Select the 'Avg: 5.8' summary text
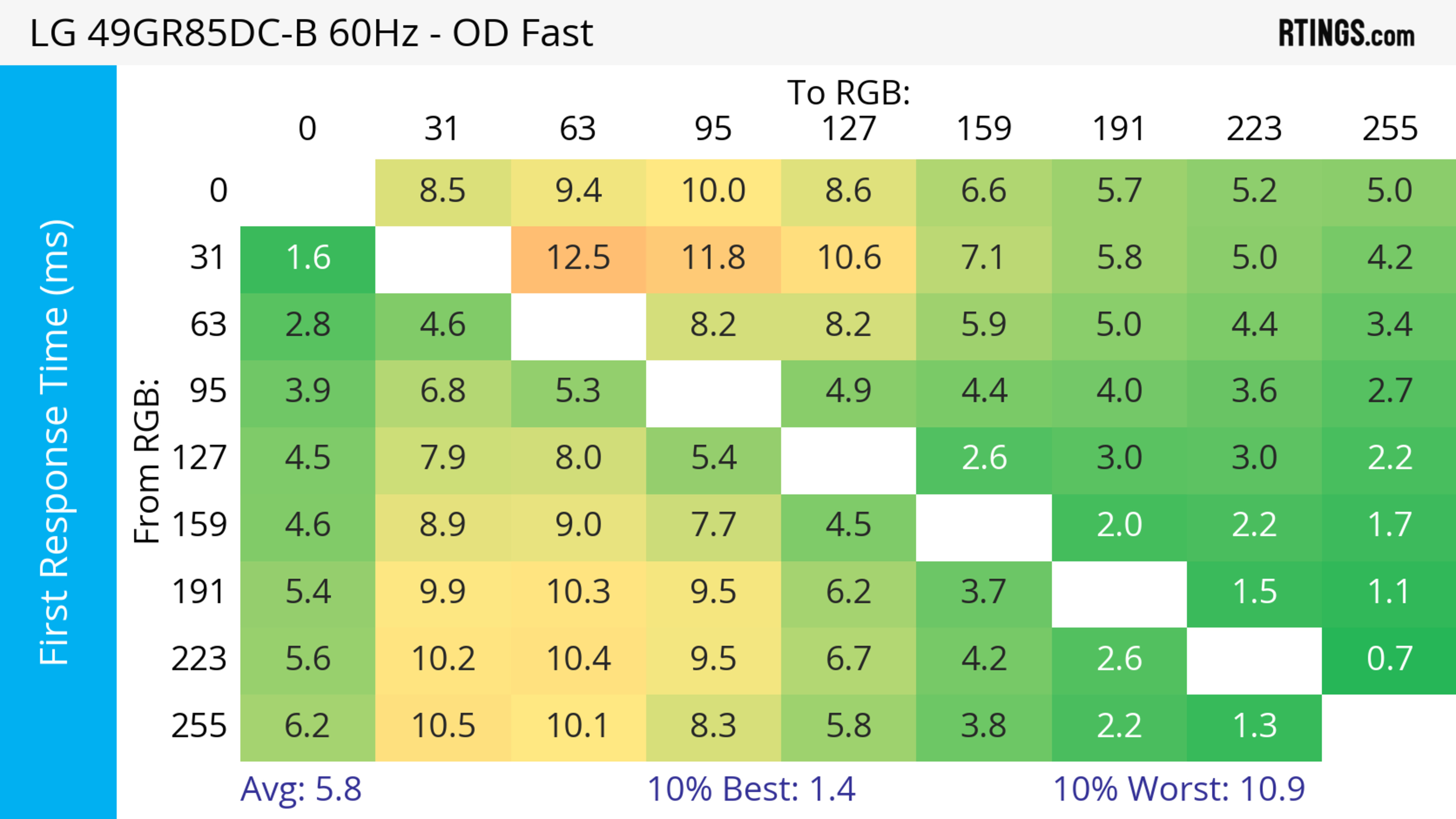 (x=301, y=789)
